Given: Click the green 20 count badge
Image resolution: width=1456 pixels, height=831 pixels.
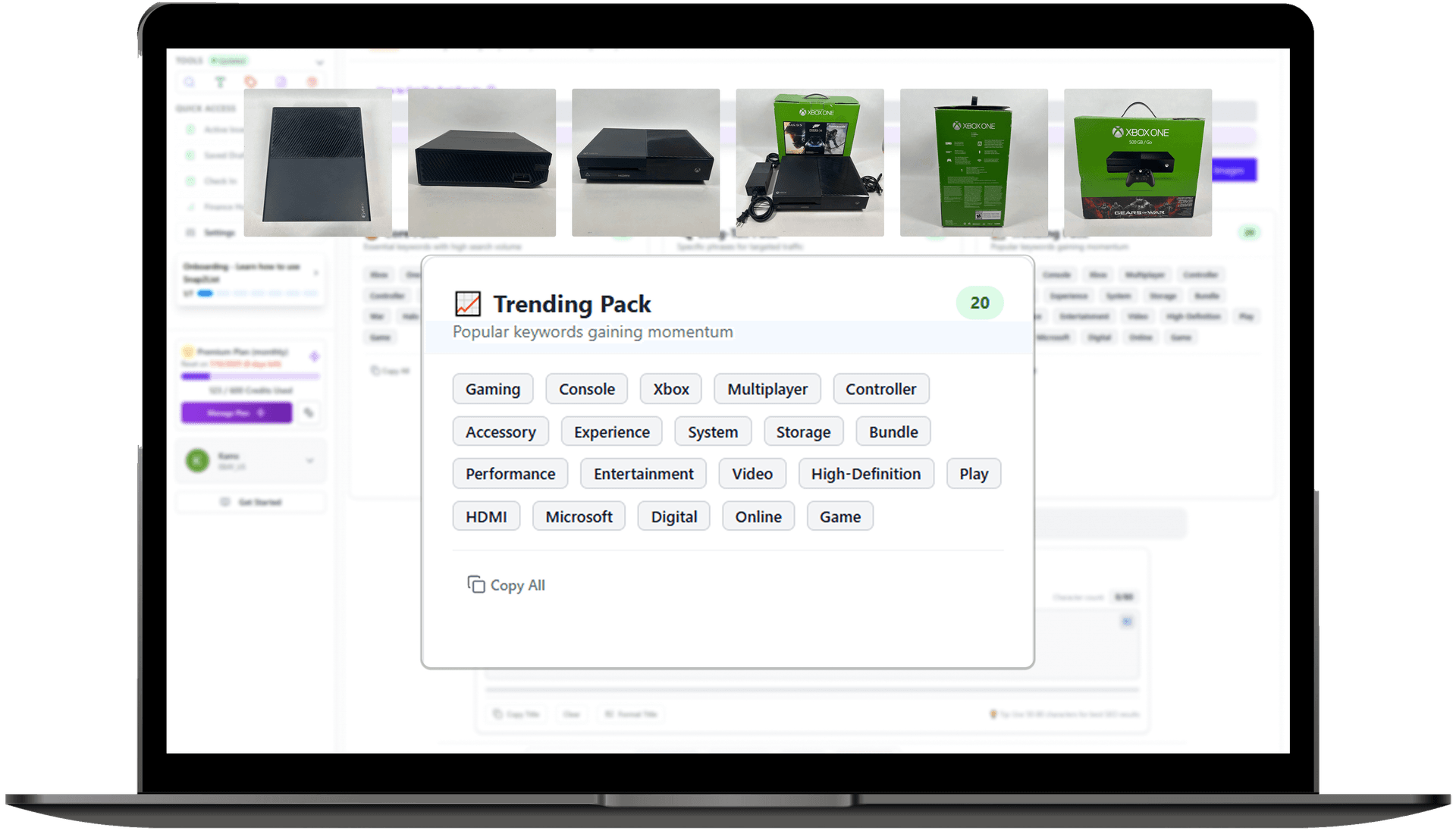Looking at the screenshot, I should [979, 303].
